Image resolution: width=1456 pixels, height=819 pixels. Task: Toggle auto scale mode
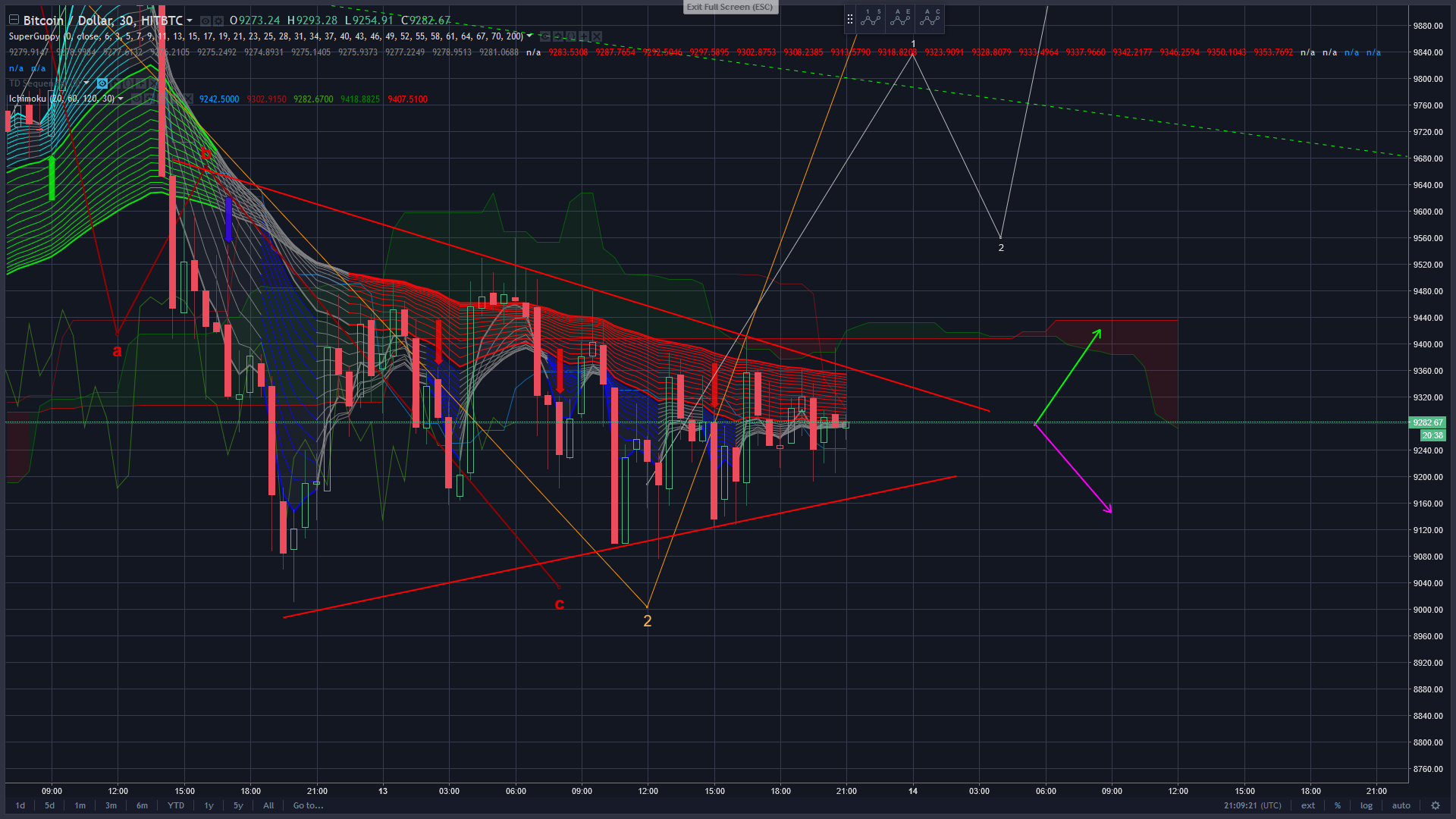point(1401,805)
